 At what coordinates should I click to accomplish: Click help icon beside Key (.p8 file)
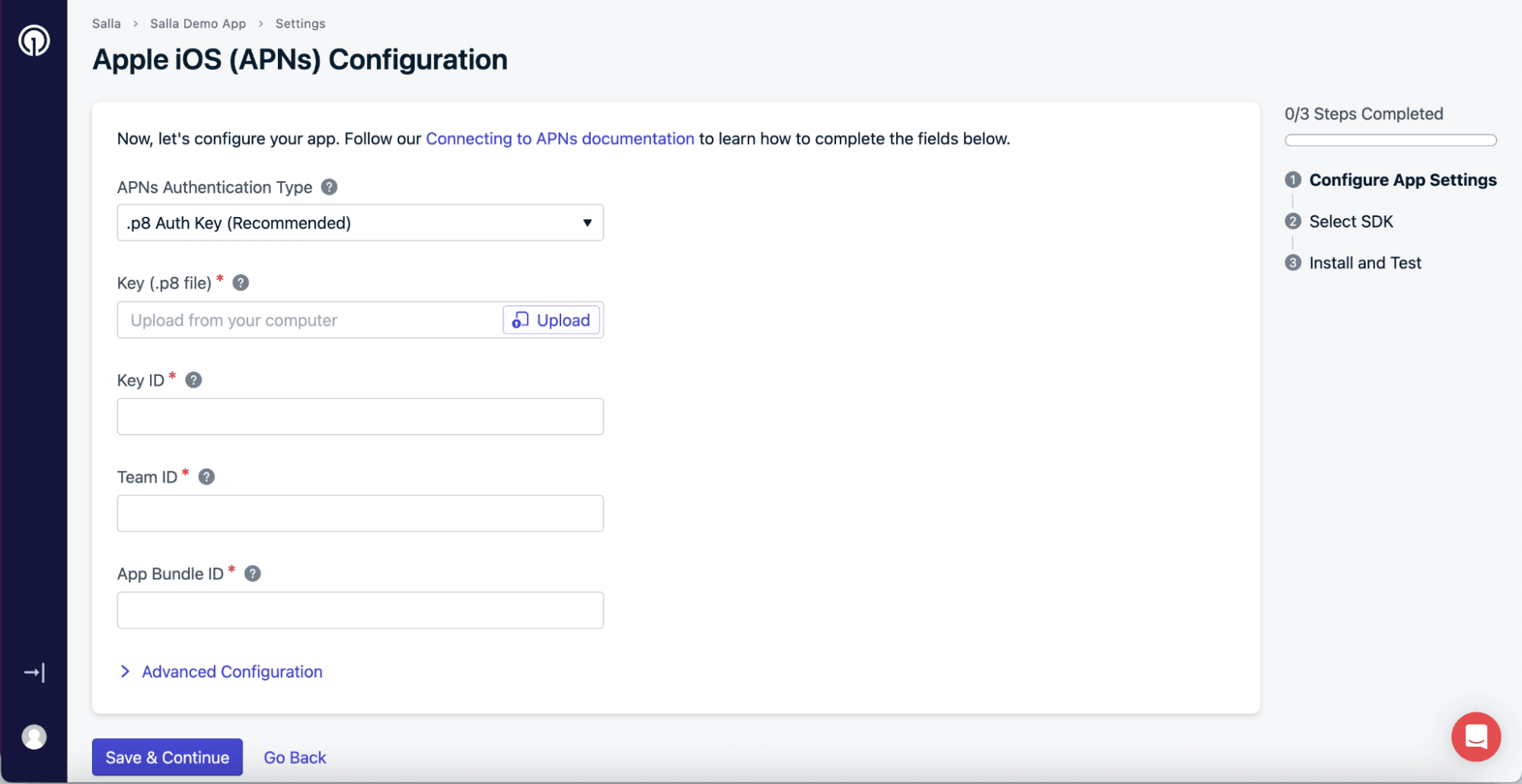241,283
